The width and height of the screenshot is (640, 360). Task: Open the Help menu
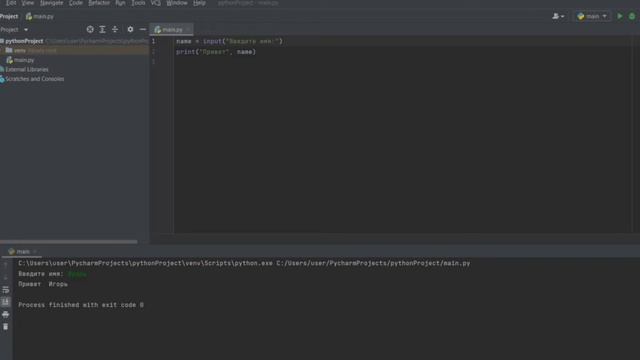(199, 3)
